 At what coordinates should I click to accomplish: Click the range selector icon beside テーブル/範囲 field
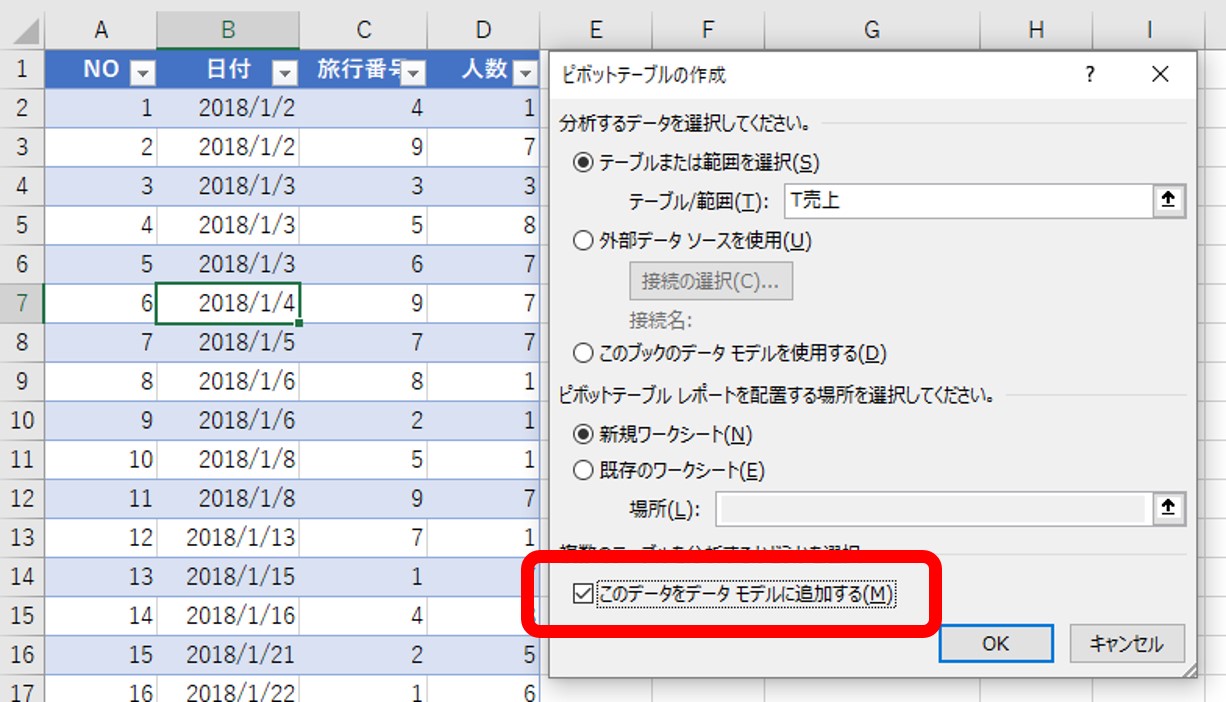[1166, 200]
